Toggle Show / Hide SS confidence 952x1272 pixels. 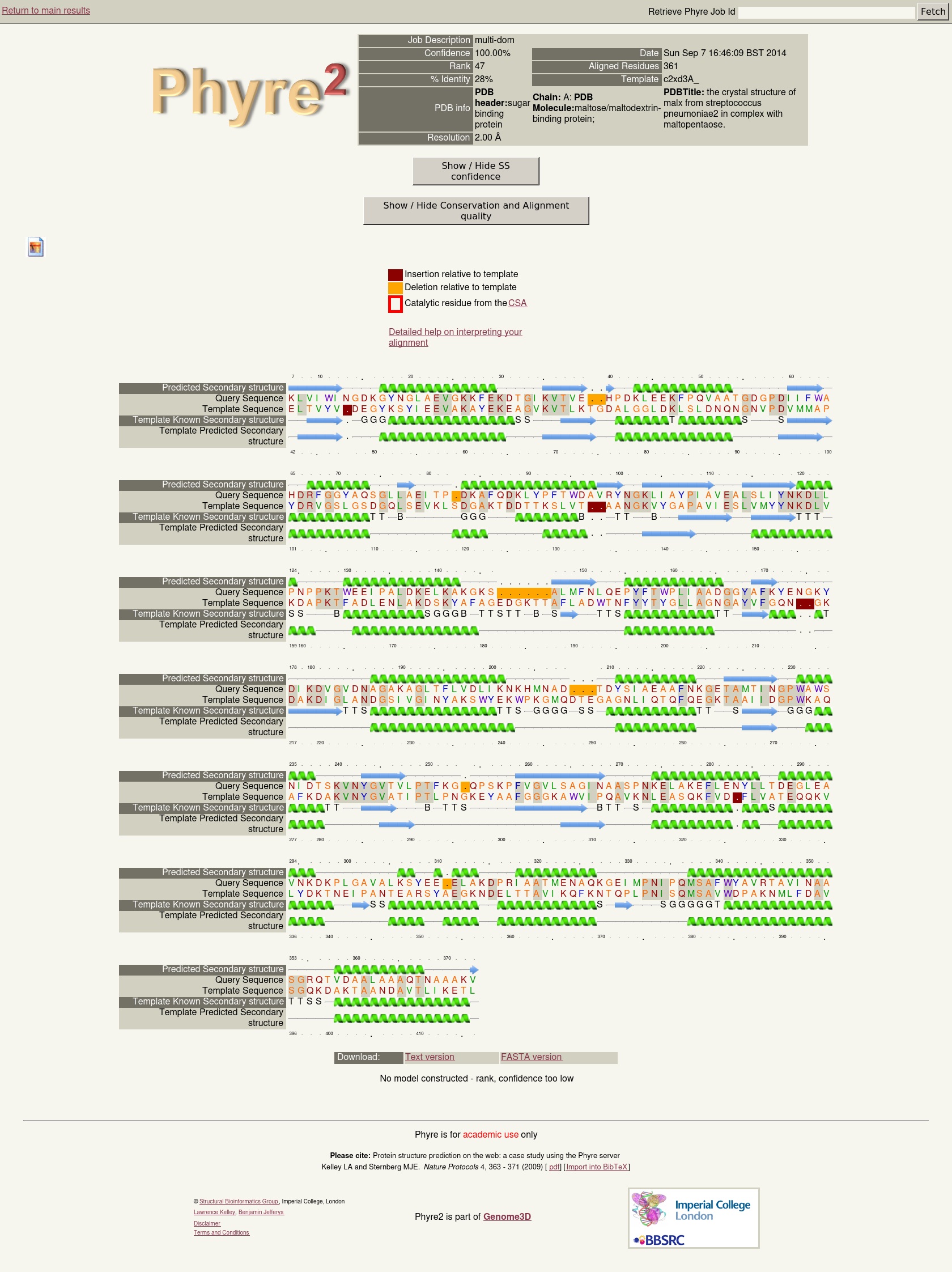pyautogui.click(x=475, y=171)
